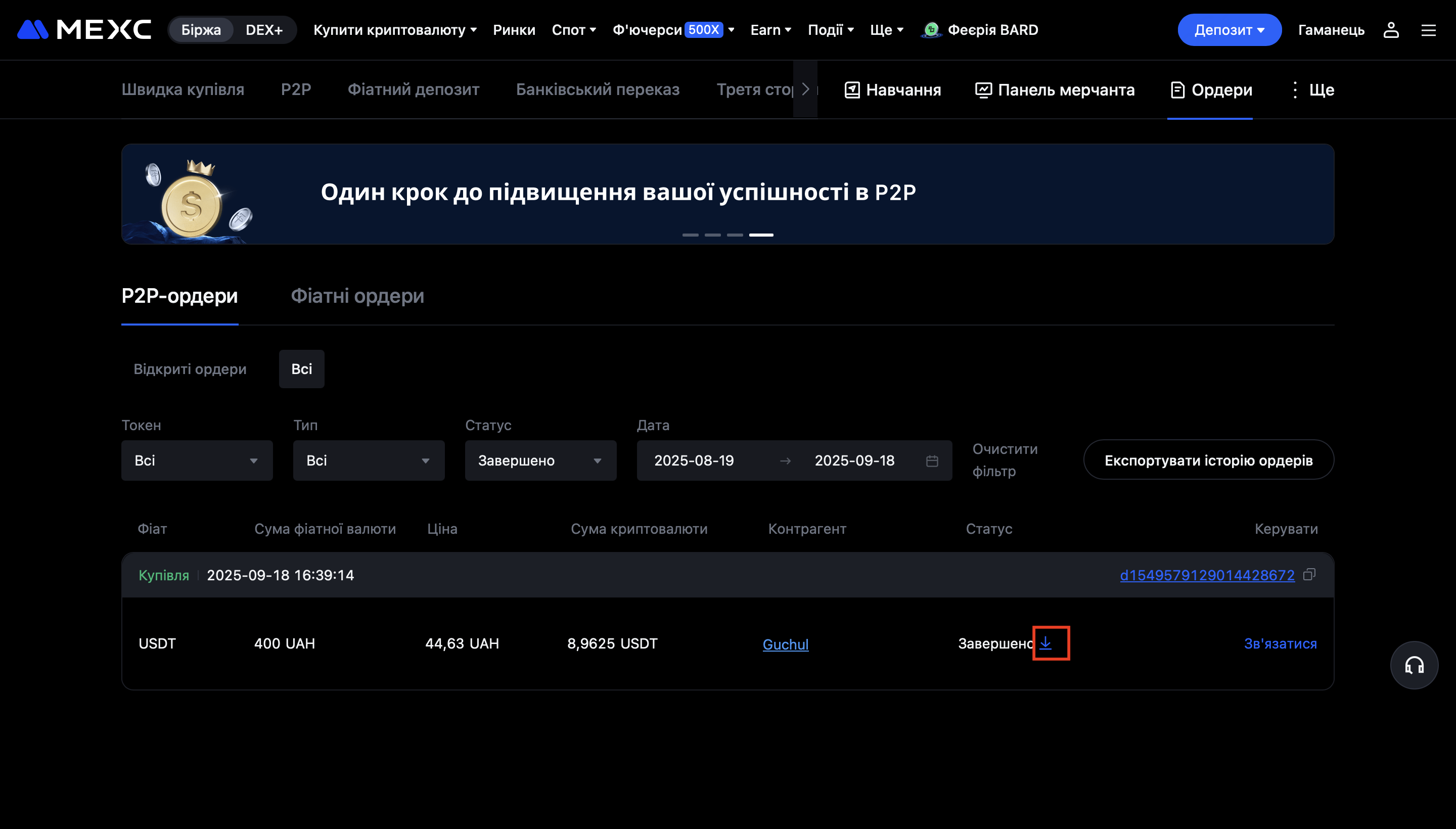The image size is (1456, 829).
Task: Switch to the Фіатні ордери tab
Action: click(x=357, y=296)
